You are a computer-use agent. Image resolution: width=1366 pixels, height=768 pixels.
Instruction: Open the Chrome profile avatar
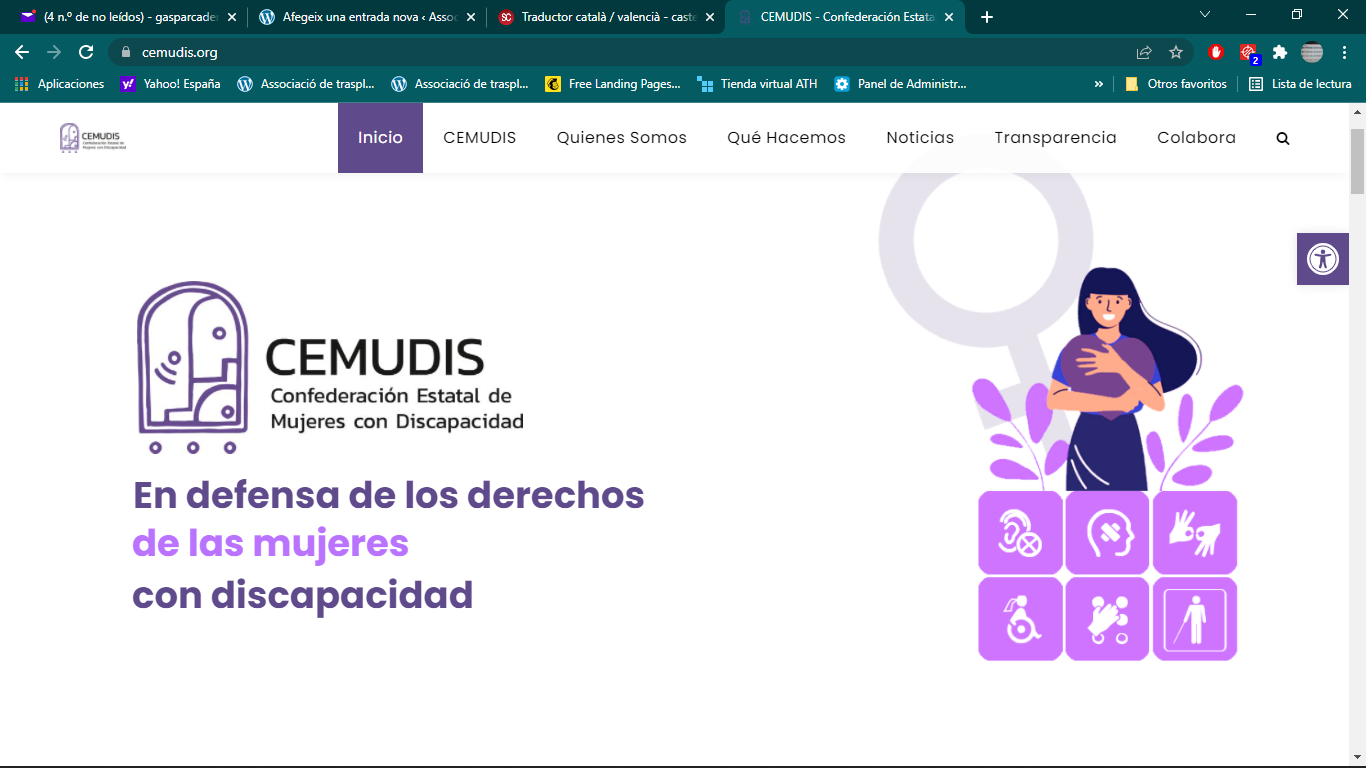pyautogui.click(x=1312, y=52)
